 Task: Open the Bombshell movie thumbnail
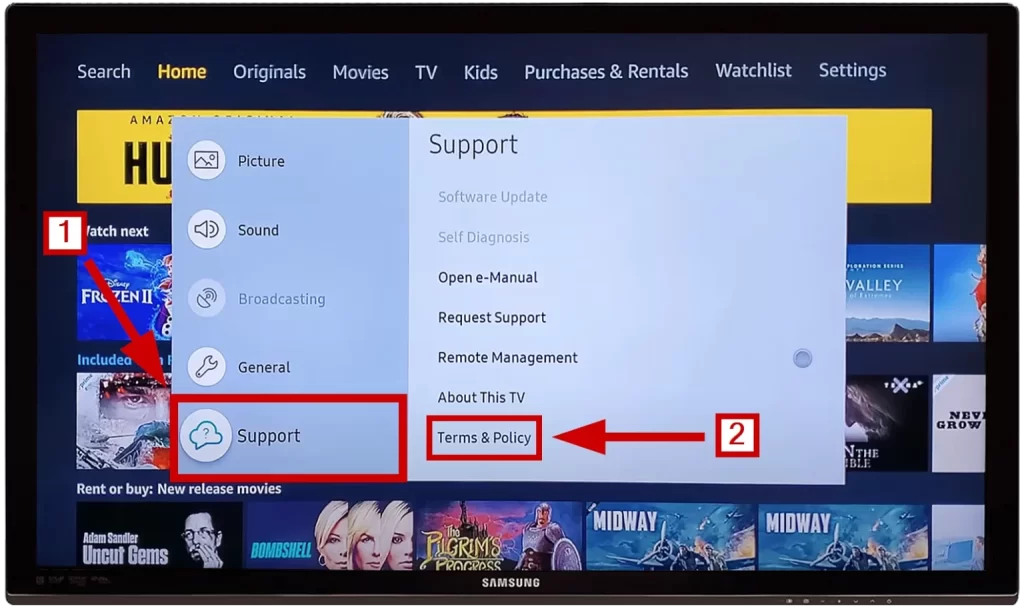tap(330, 536)
